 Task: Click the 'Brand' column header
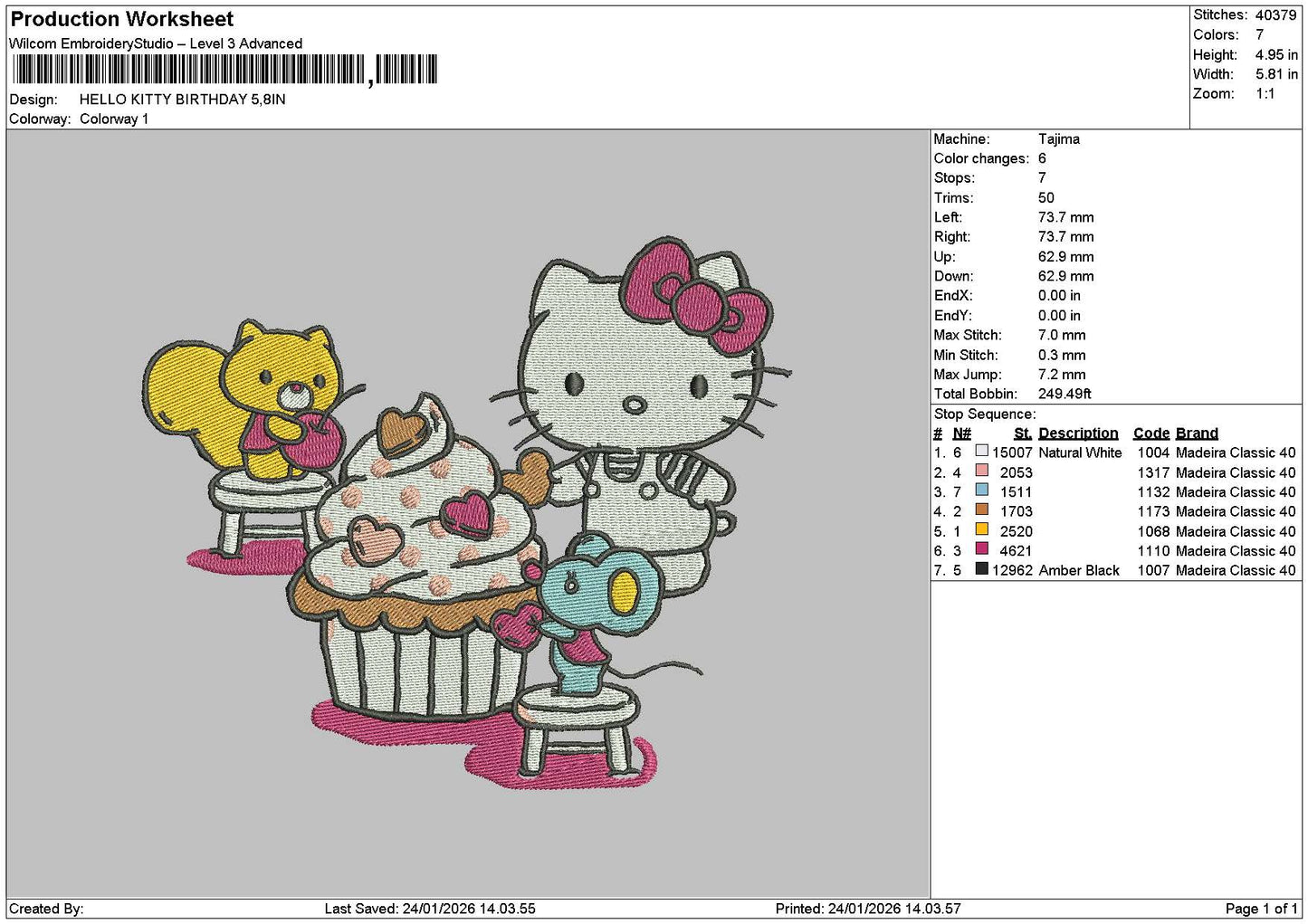pyautogui.click(x=1197, y=433)
